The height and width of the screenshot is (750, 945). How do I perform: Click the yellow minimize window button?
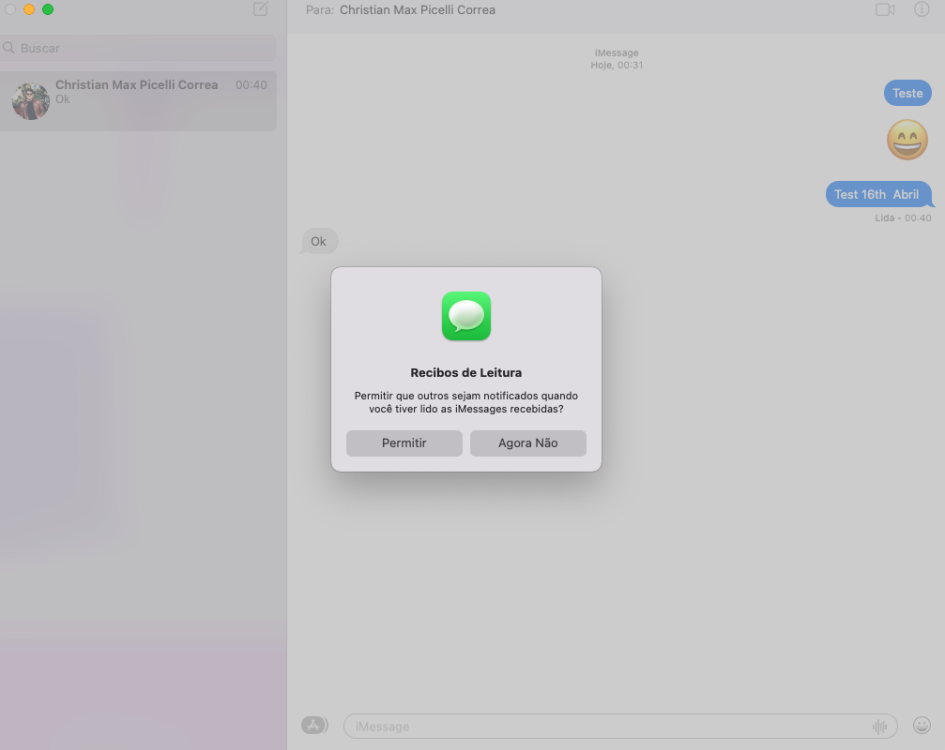click(29, 9)
